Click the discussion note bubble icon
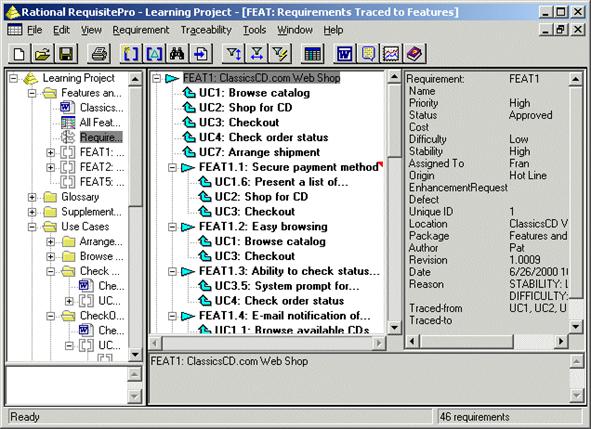 click(368, 54)
